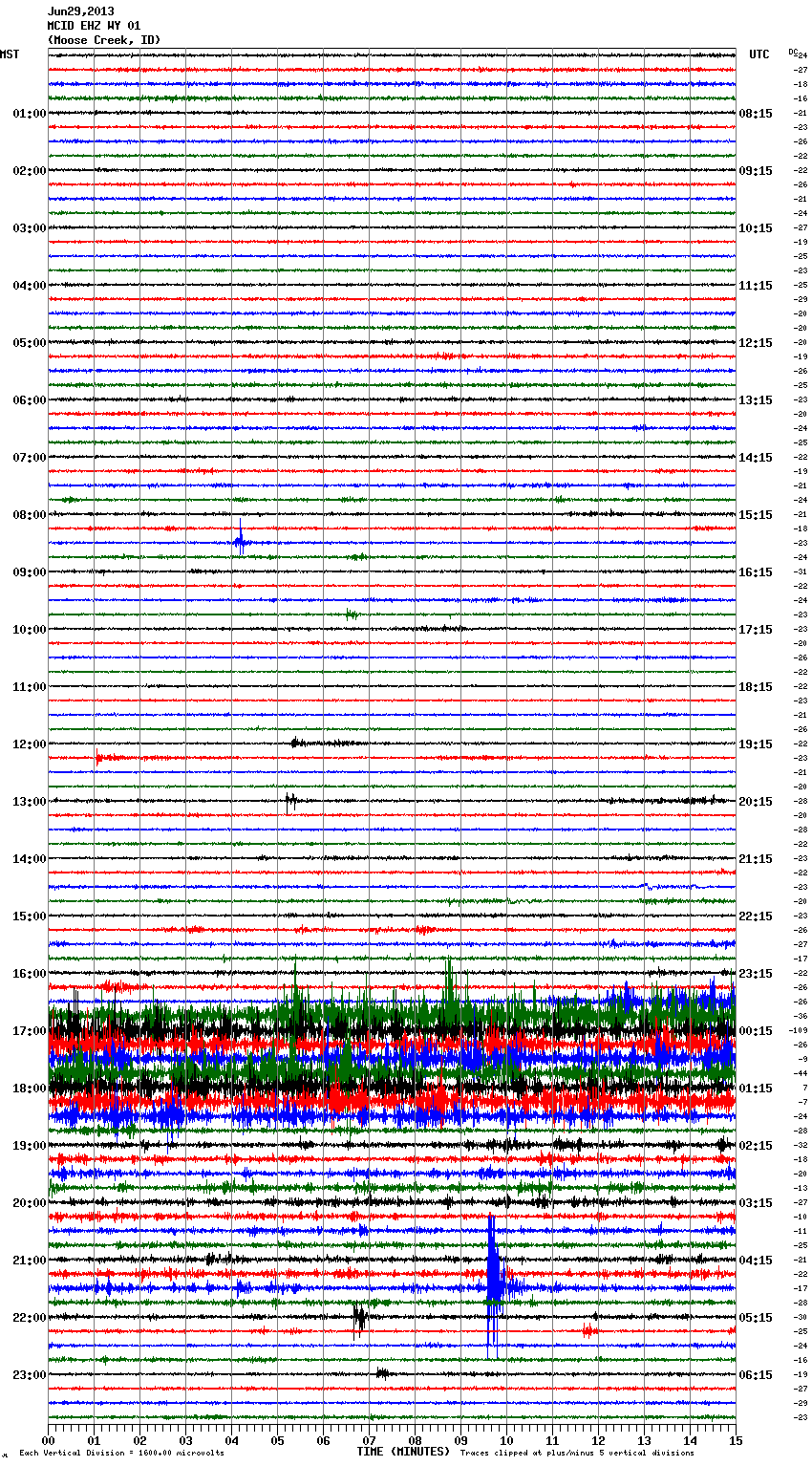Click the 03:00 MST time label
Screen dimensions: 812x1466
(x=30, y=228)
